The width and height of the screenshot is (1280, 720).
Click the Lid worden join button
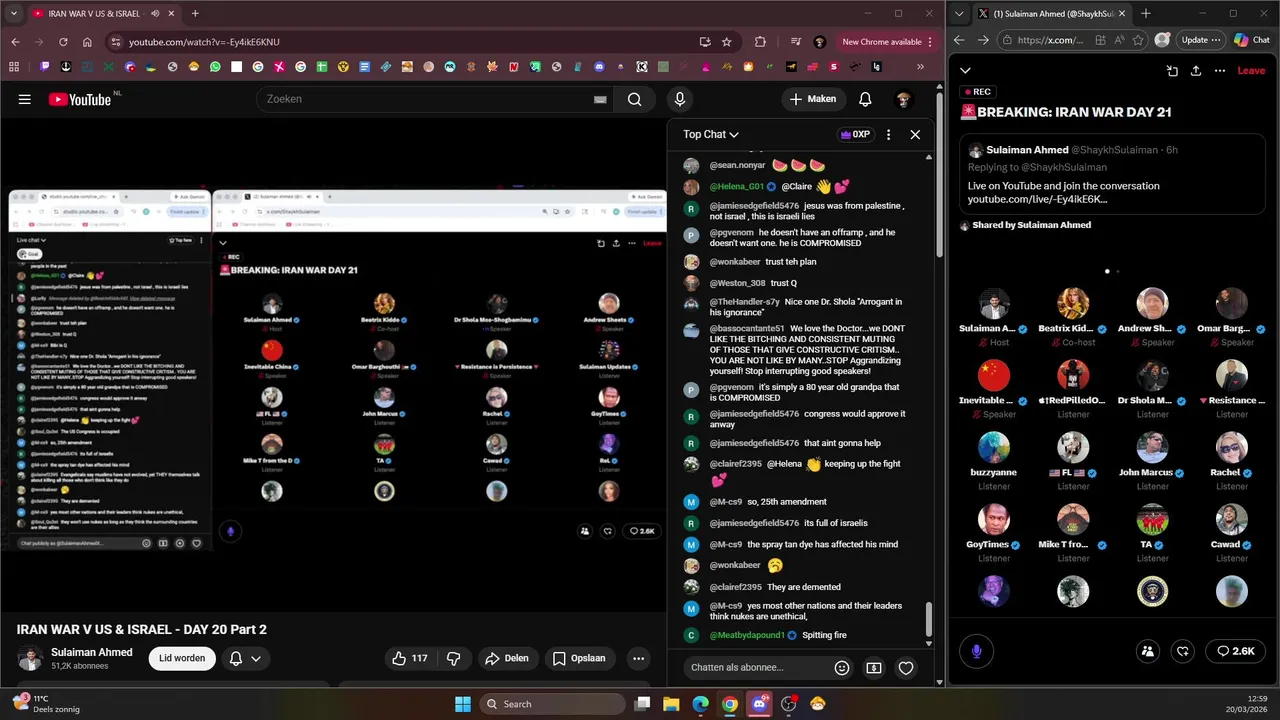tap(182, 658)
